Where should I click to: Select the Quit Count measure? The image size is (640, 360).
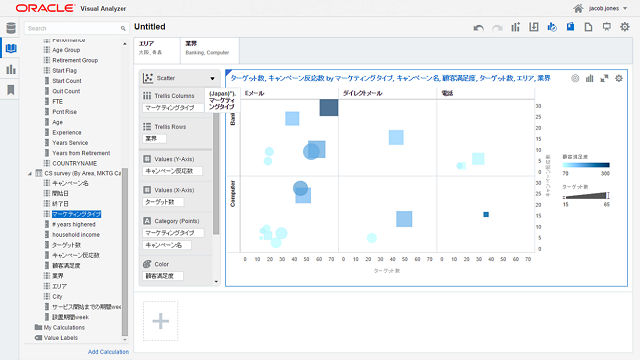tap(66, 91)
